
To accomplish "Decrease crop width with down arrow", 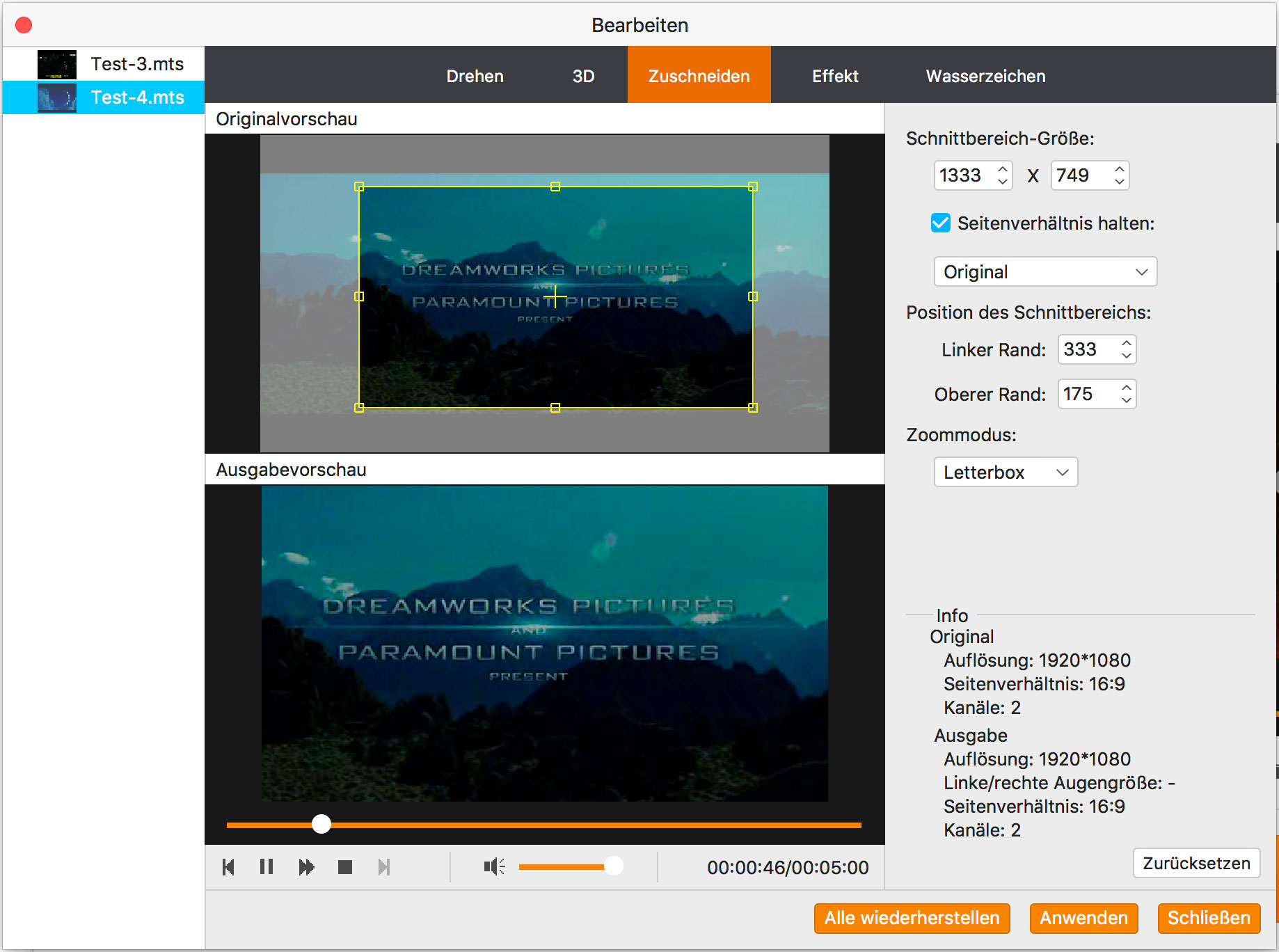I will point(1003,182).
